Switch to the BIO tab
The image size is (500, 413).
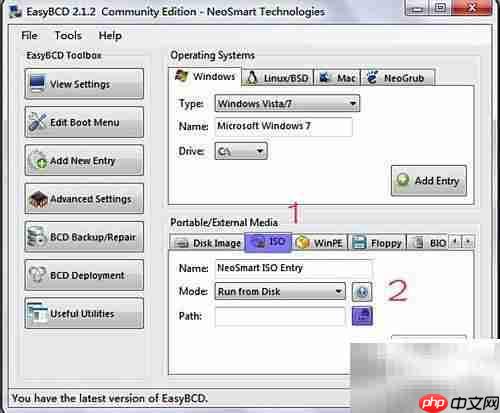(x=428, y=243)
